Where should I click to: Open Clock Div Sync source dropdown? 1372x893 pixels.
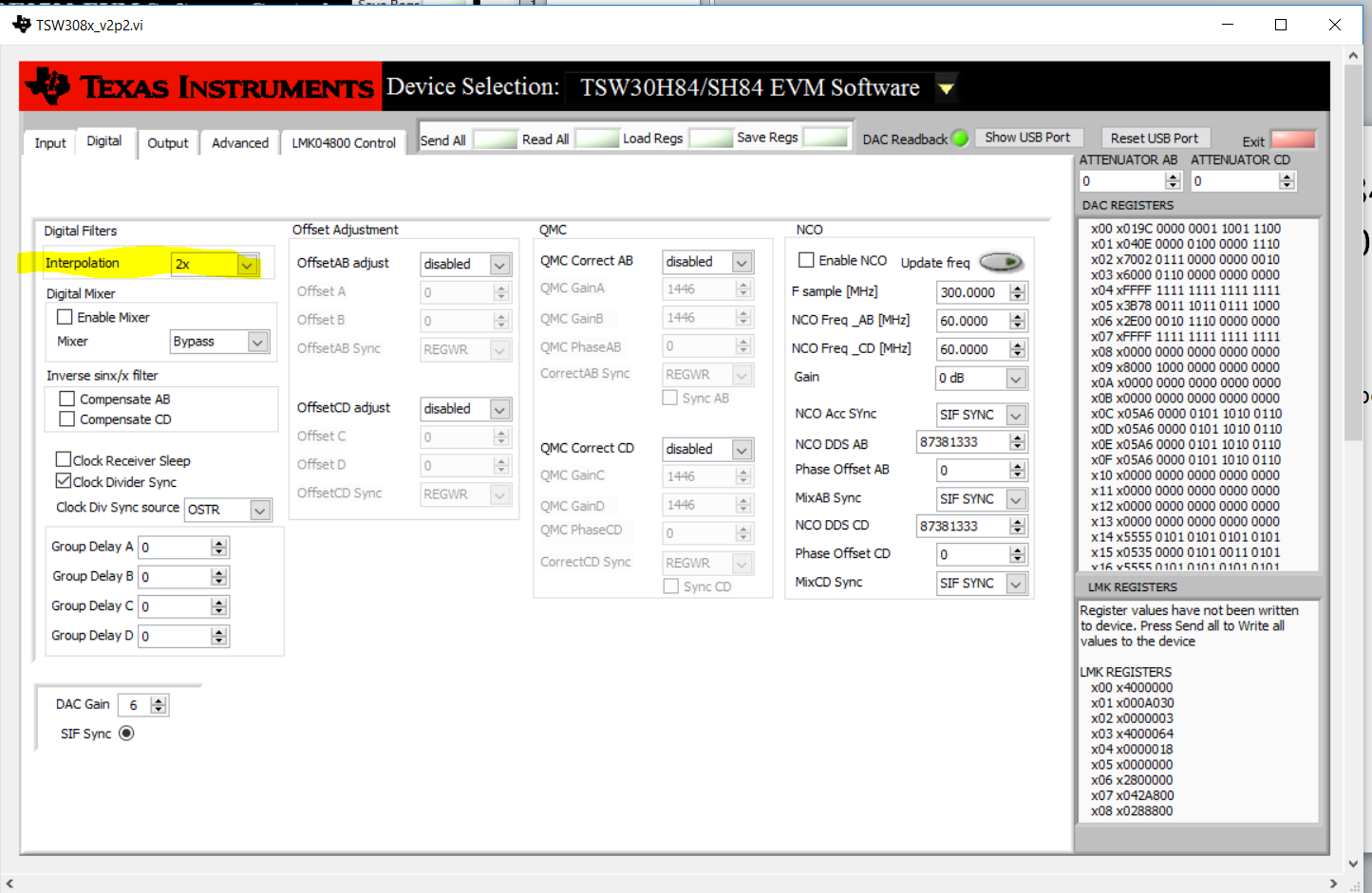point(260,510)
